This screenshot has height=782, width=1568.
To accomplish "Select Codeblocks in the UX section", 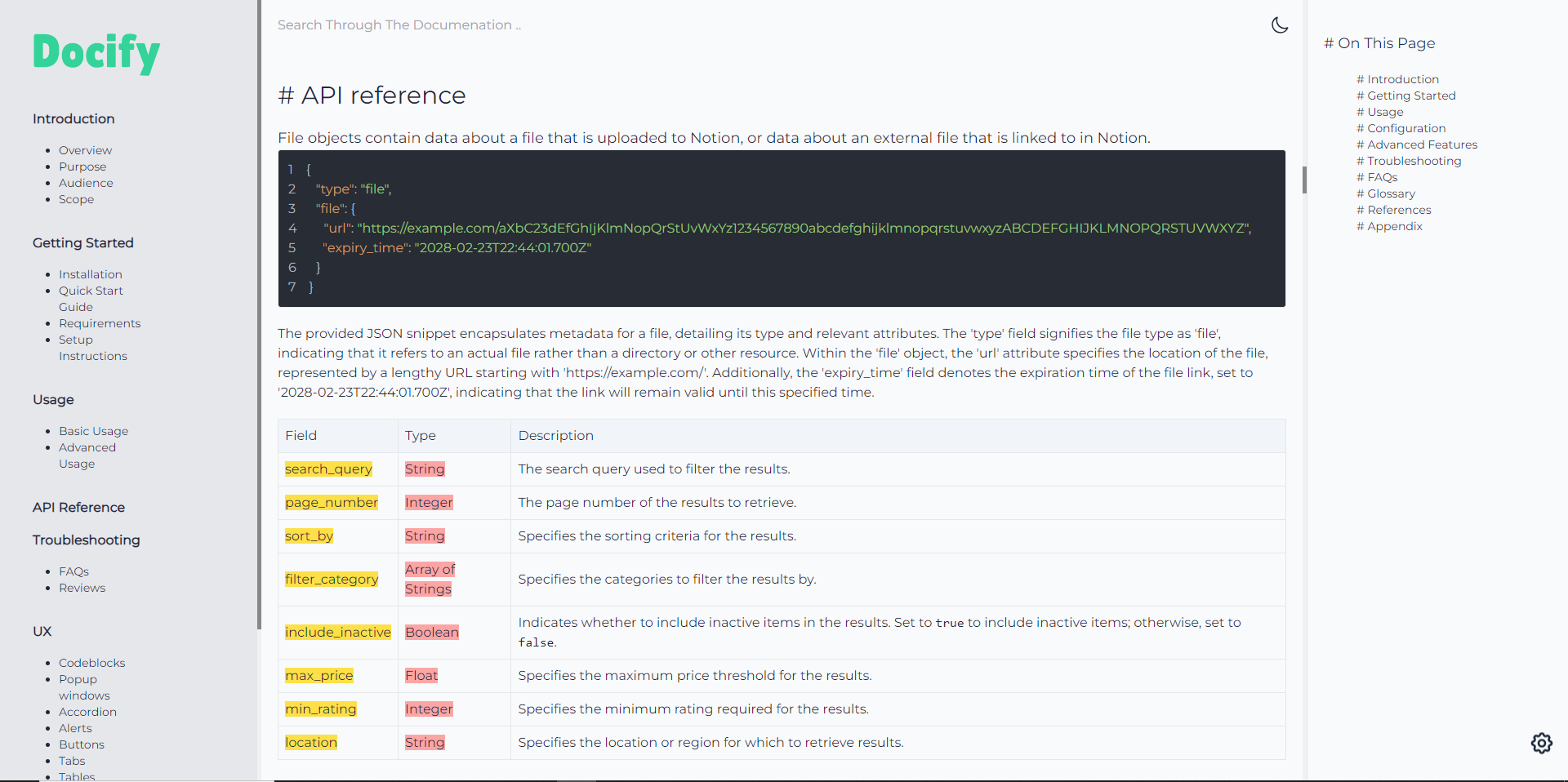I will tap(91, 663).
